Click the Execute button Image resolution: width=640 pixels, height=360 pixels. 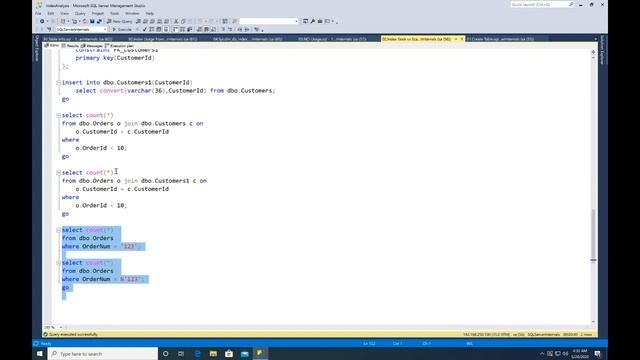click(122, 29)
